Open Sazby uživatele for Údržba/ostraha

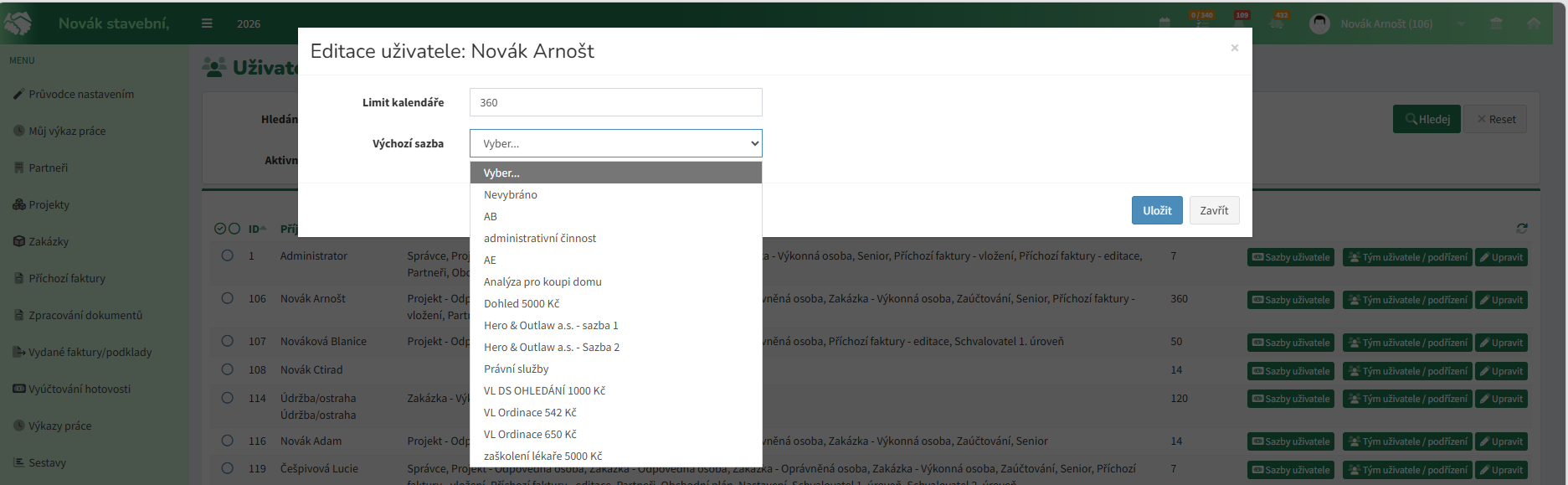(1291, 399)
